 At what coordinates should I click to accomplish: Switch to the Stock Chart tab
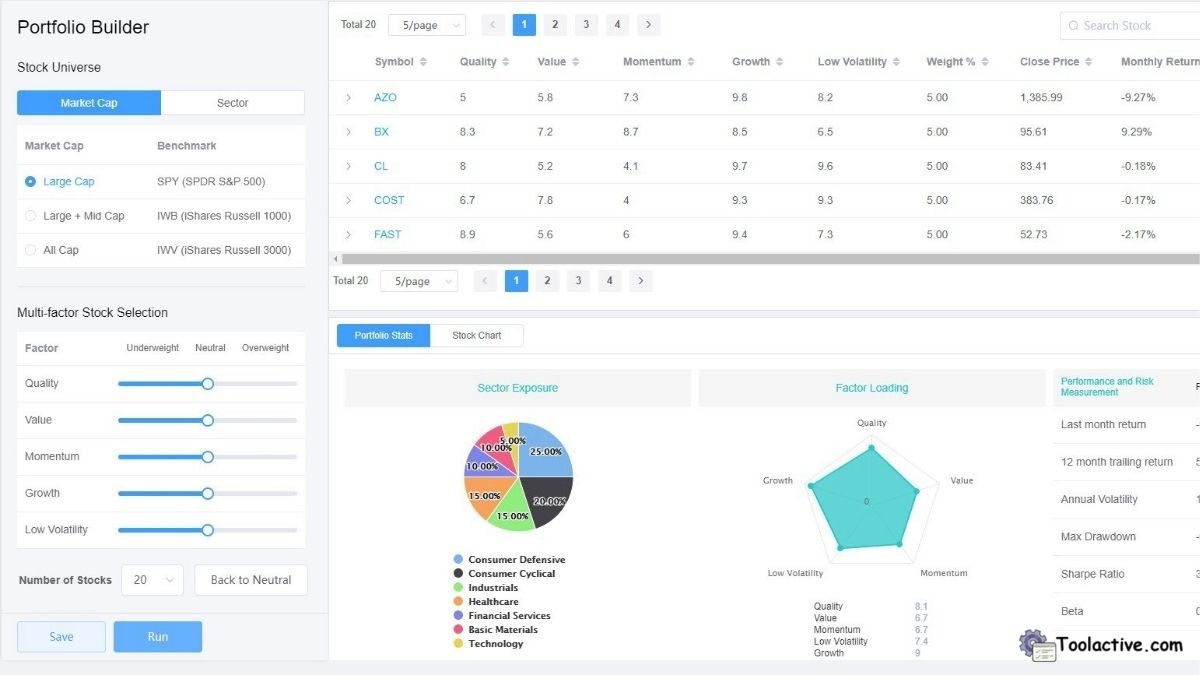click(x=477, y=335)
